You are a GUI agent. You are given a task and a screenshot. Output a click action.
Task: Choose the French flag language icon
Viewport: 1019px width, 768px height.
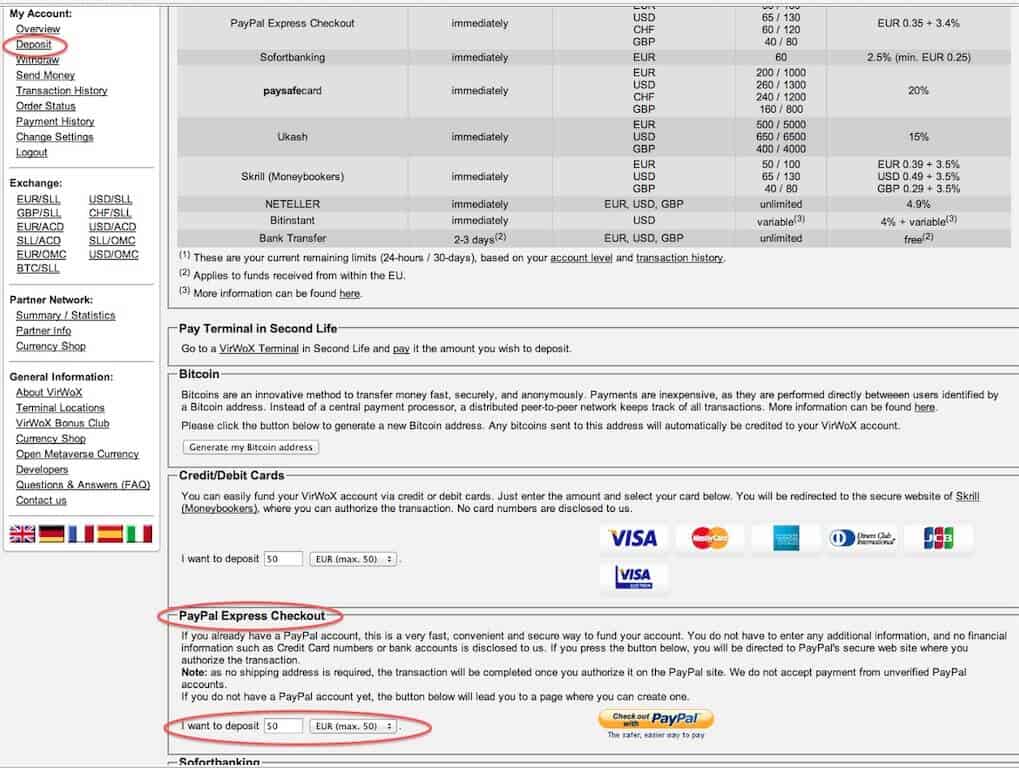(x=81, y=534)
